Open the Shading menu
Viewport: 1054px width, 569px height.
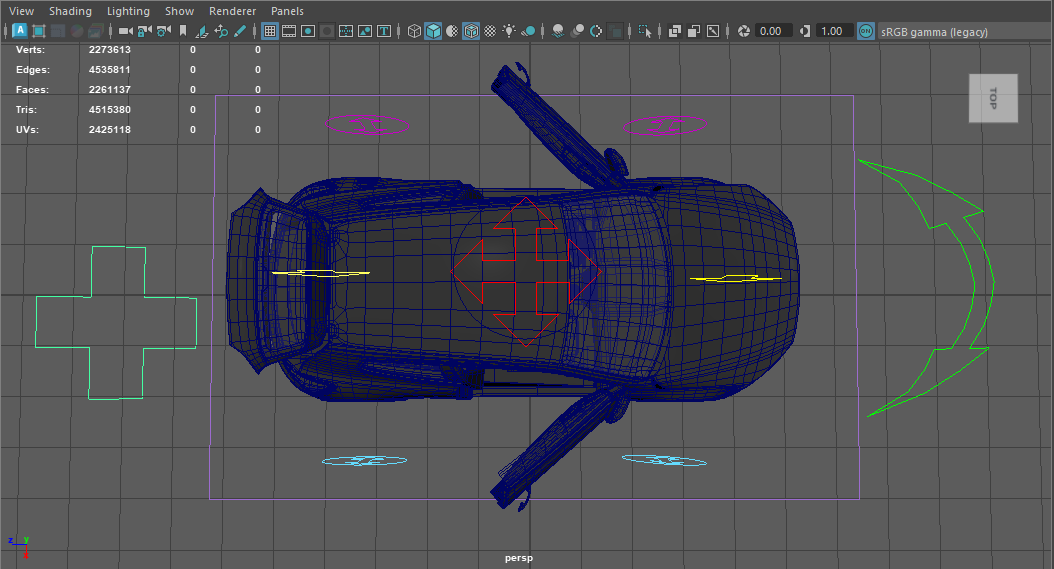click(x=70, y=11)
